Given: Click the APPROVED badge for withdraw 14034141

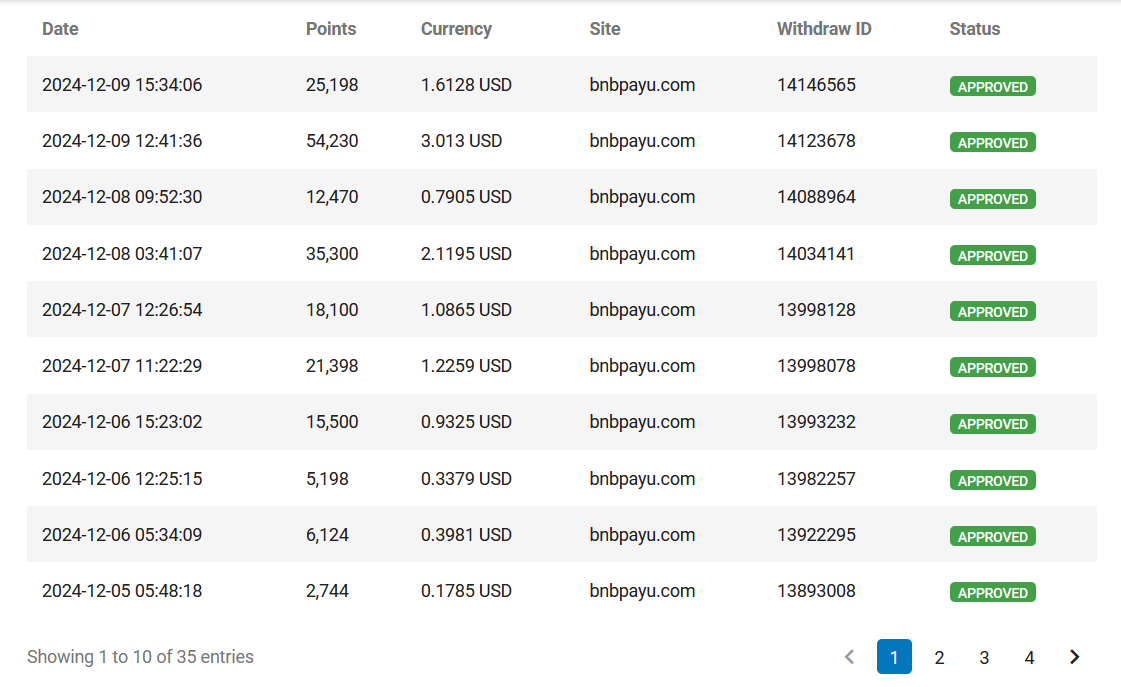Looking at the screenshot, I should (x=992, y=255).
